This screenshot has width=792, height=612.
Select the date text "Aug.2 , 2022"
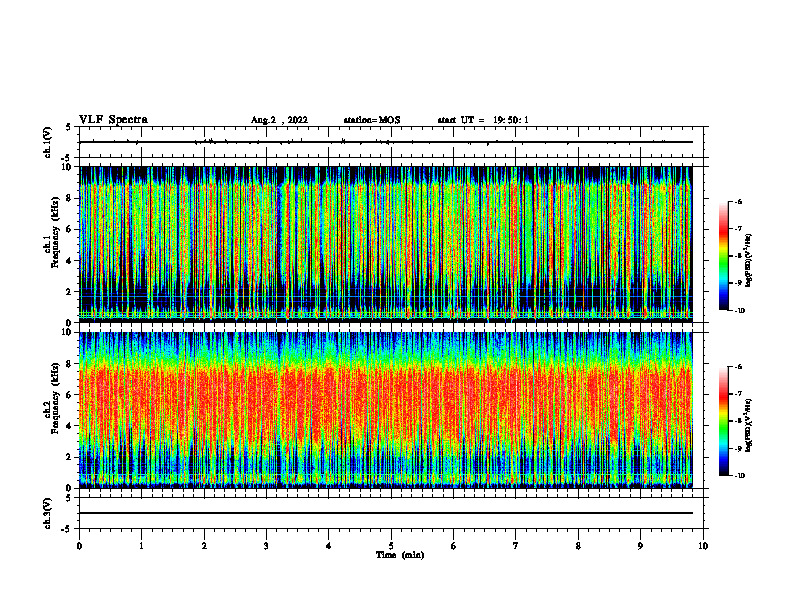pyautogui.click(x=279, y=120)
